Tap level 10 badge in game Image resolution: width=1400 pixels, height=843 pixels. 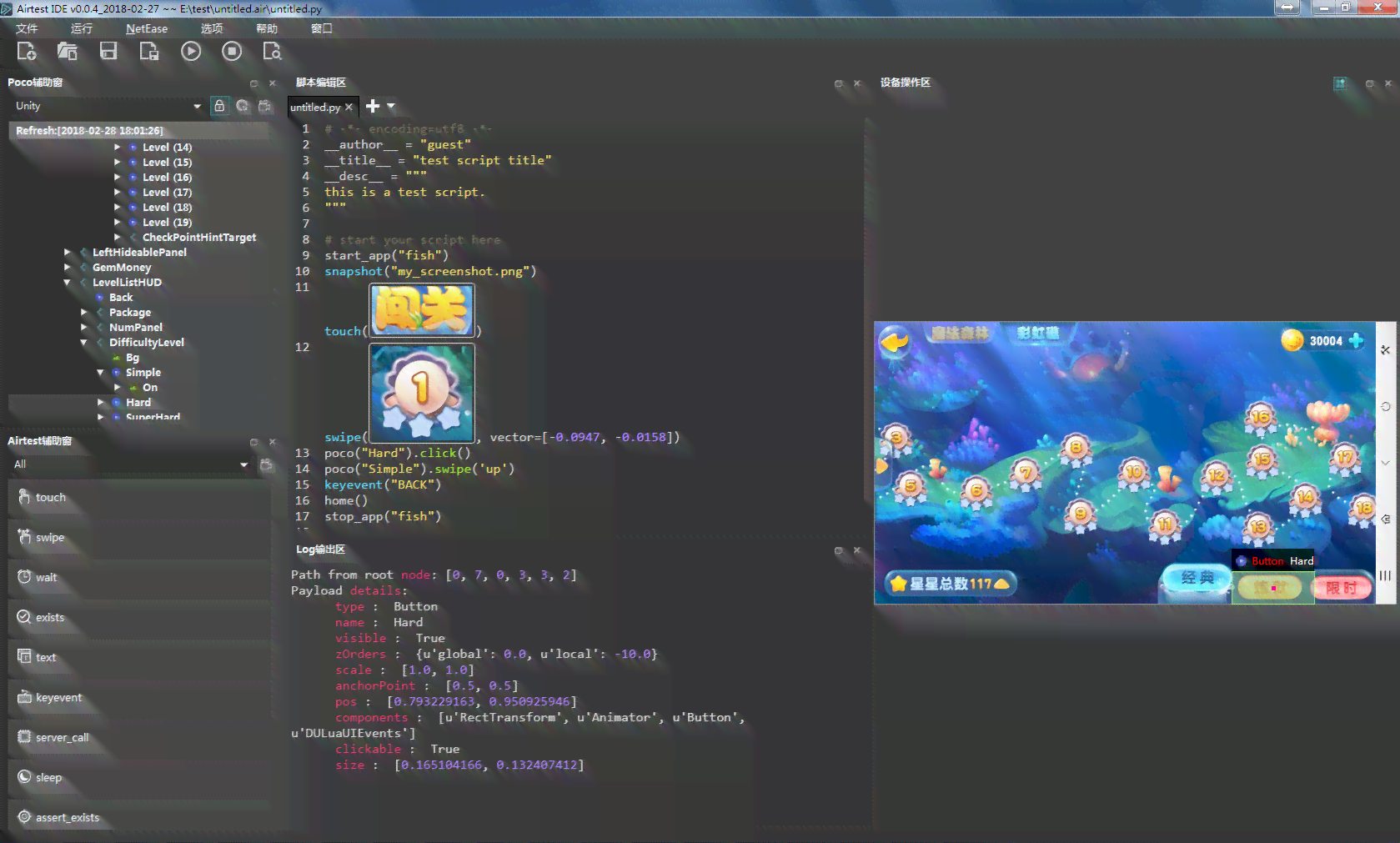1133,473
